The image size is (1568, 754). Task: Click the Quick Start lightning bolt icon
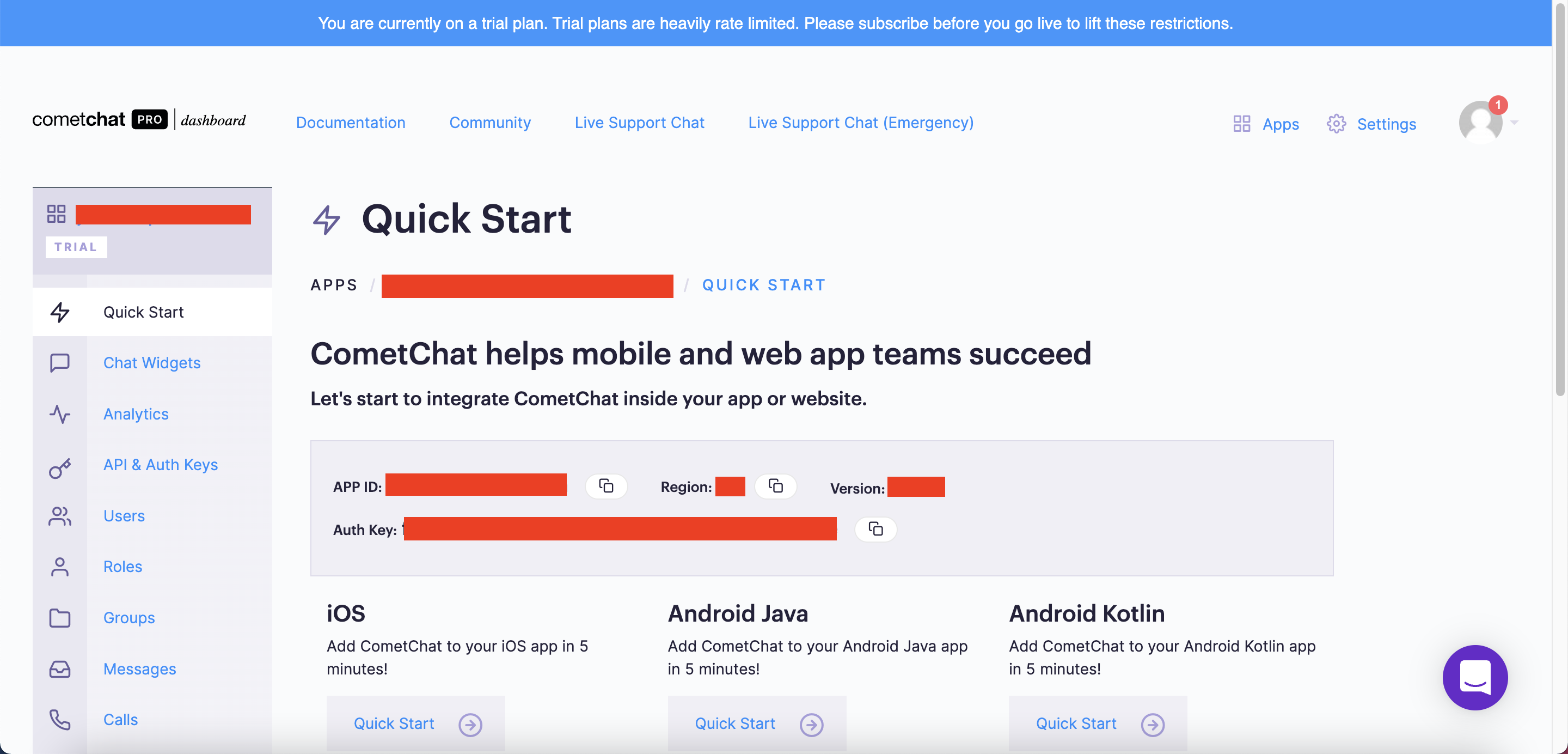60,311
